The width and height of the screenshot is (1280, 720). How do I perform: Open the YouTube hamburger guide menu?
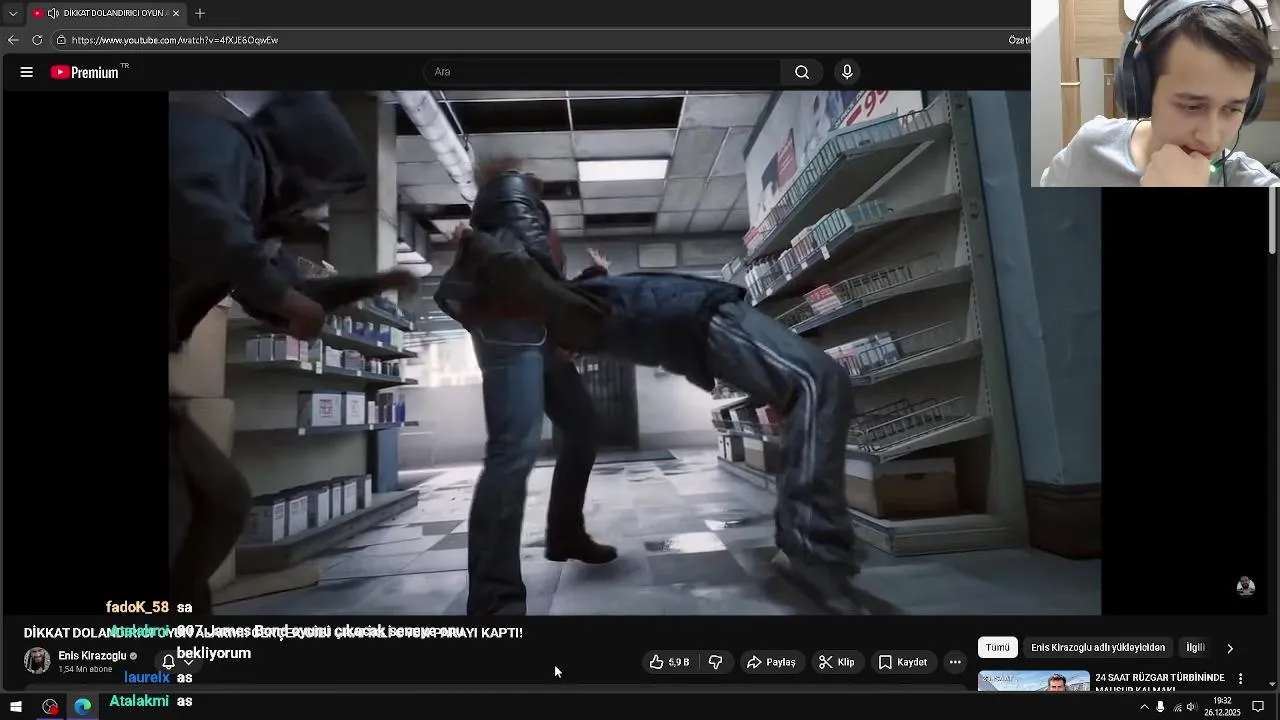pos(27,72)
